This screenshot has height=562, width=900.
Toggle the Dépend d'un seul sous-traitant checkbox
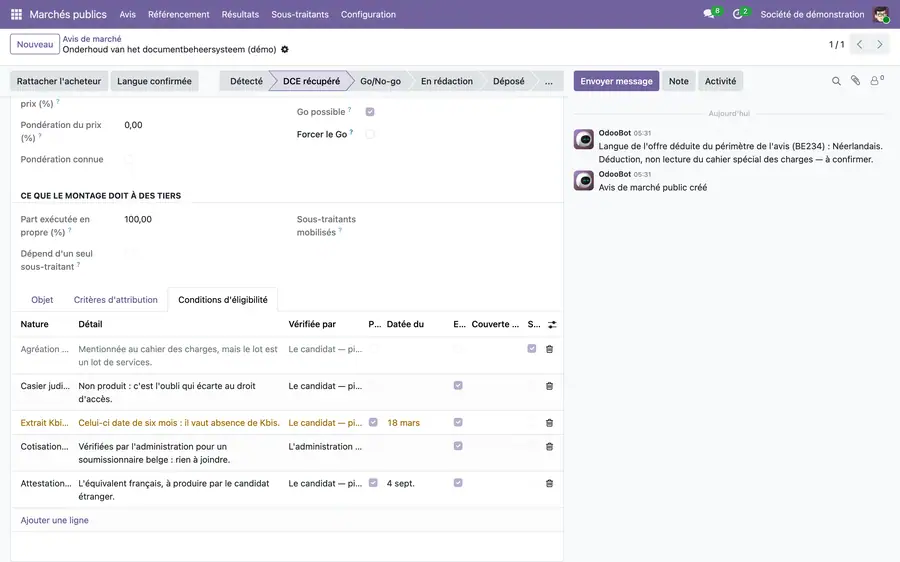[129, 253]
